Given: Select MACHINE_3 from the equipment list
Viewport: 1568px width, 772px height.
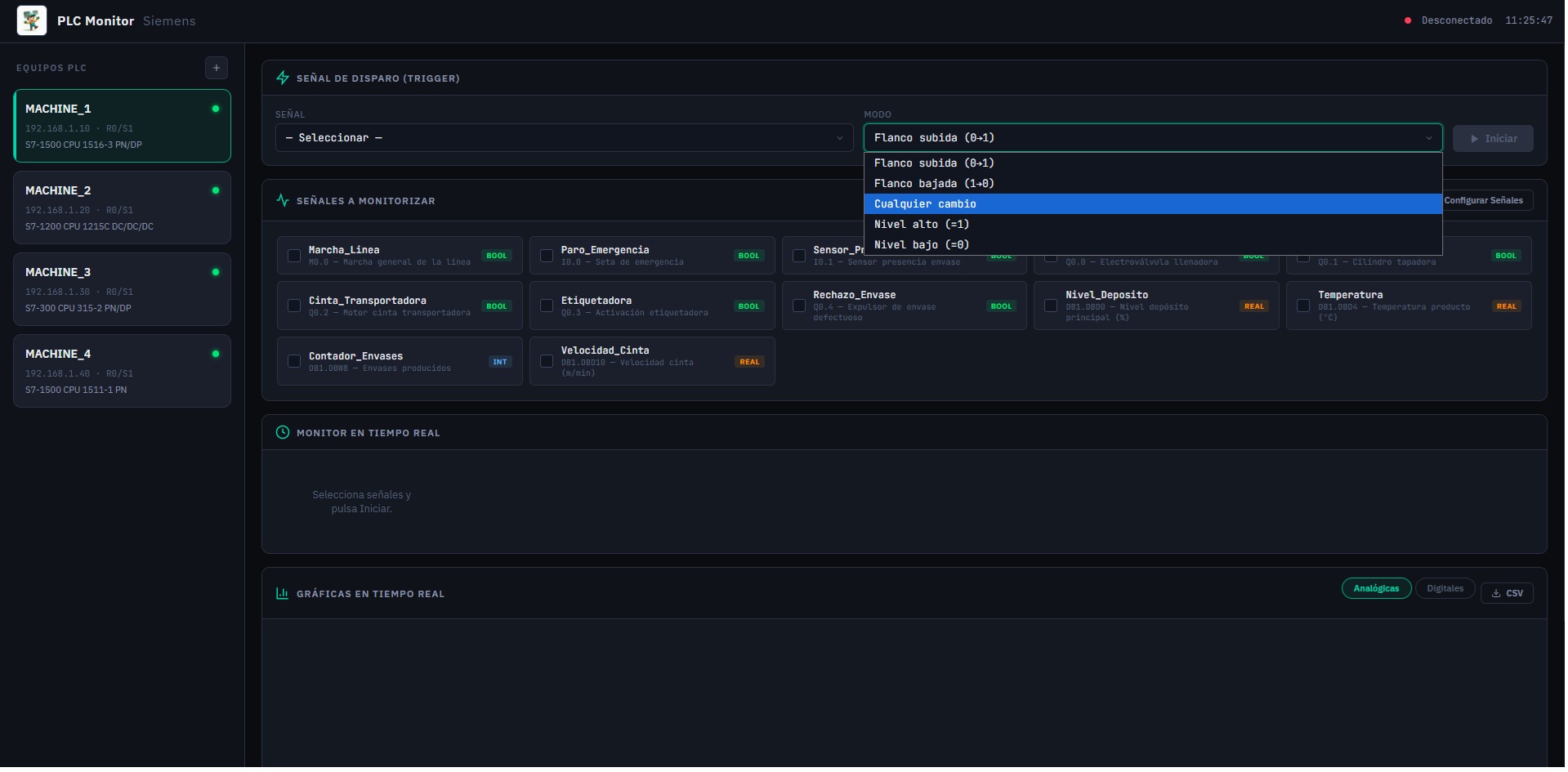Looking at the screenshot, I should point(122,289).
